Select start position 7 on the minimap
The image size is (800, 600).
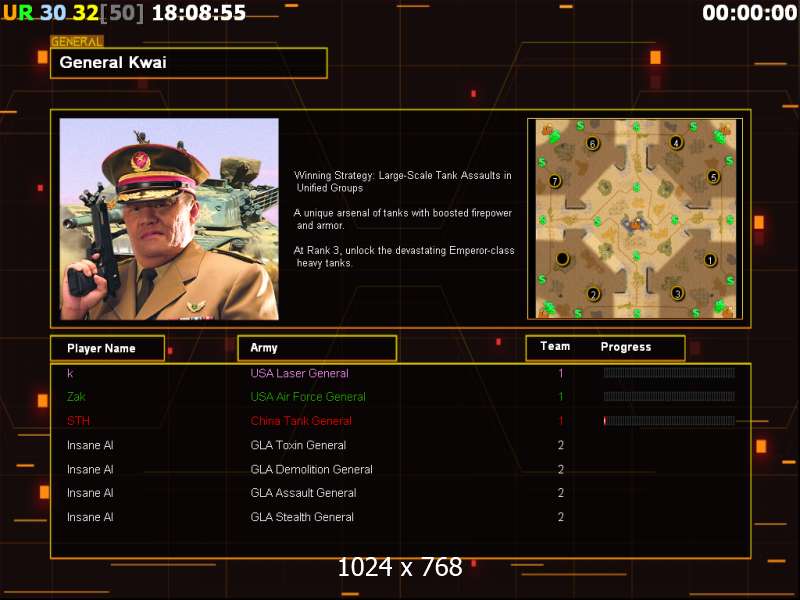coord(555,181)
